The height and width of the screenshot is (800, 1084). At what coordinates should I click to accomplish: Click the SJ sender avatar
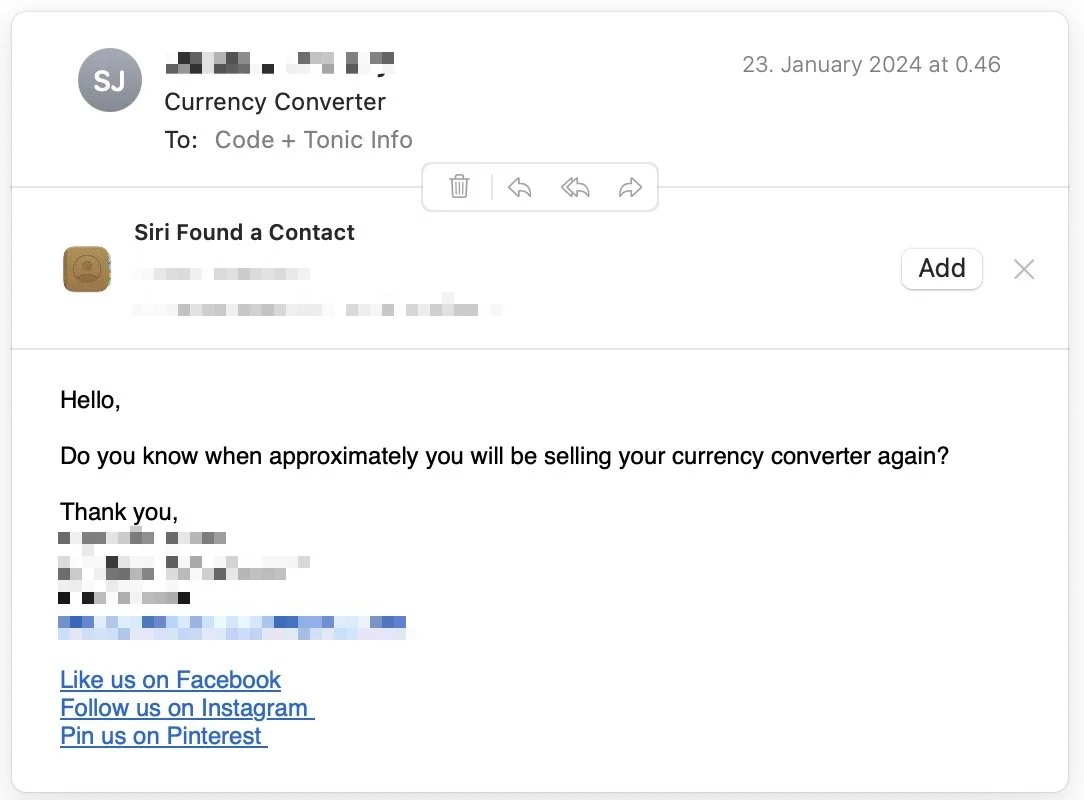109,80
